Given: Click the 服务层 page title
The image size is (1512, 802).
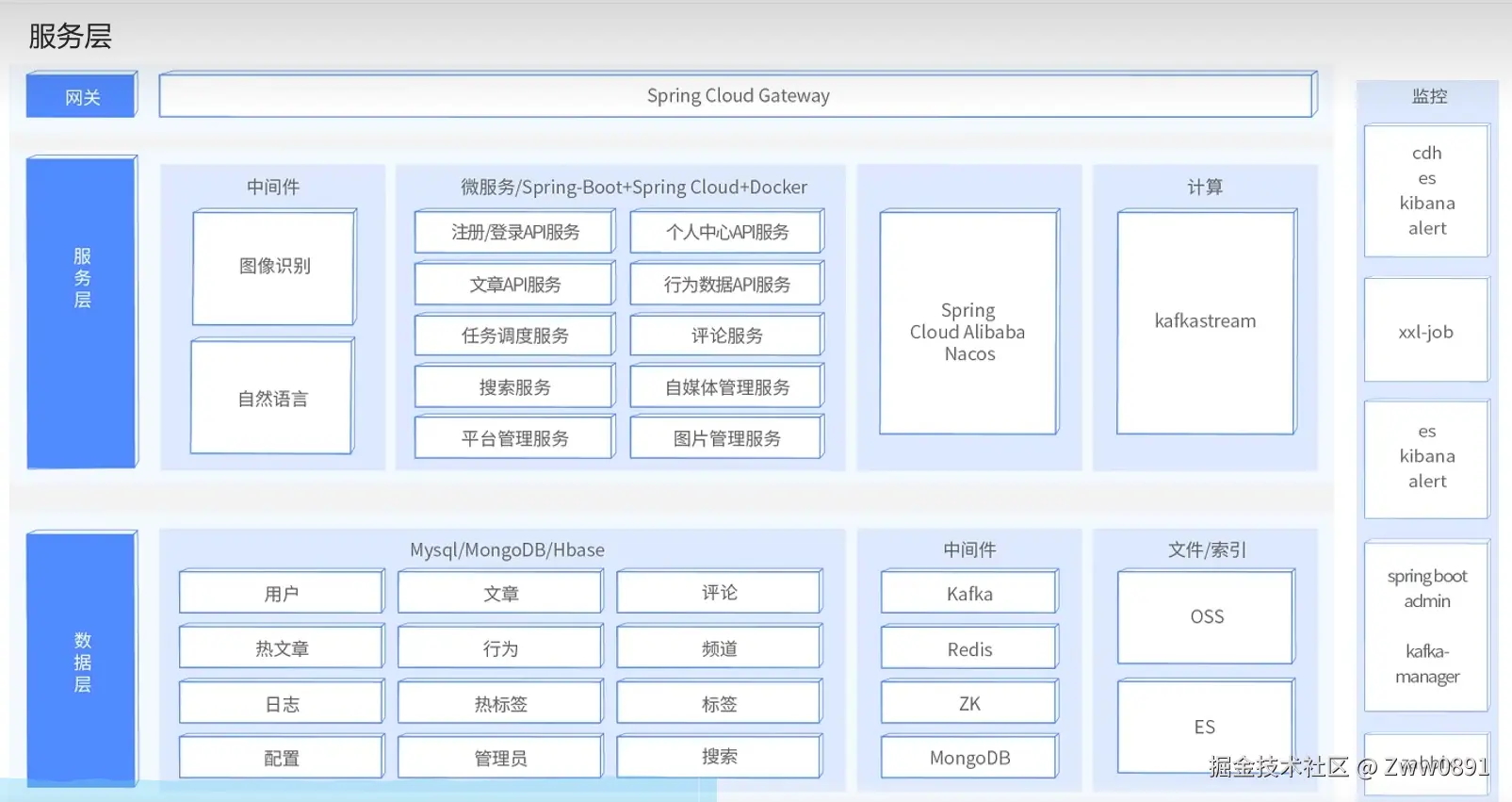Looking at the screenshot, I should tap(70, 36).
